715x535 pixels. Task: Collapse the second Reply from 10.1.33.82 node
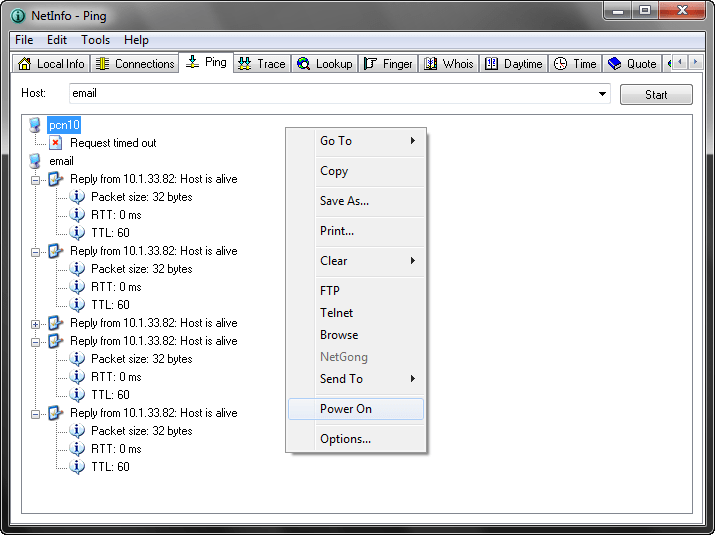(35, 252)
